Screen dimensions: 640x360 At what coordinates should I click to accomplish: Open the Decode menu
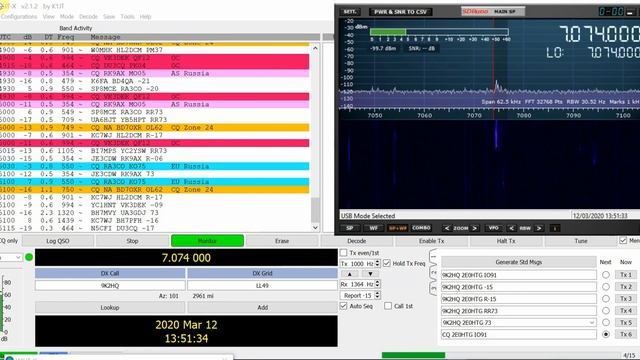[x=88, y=17]
